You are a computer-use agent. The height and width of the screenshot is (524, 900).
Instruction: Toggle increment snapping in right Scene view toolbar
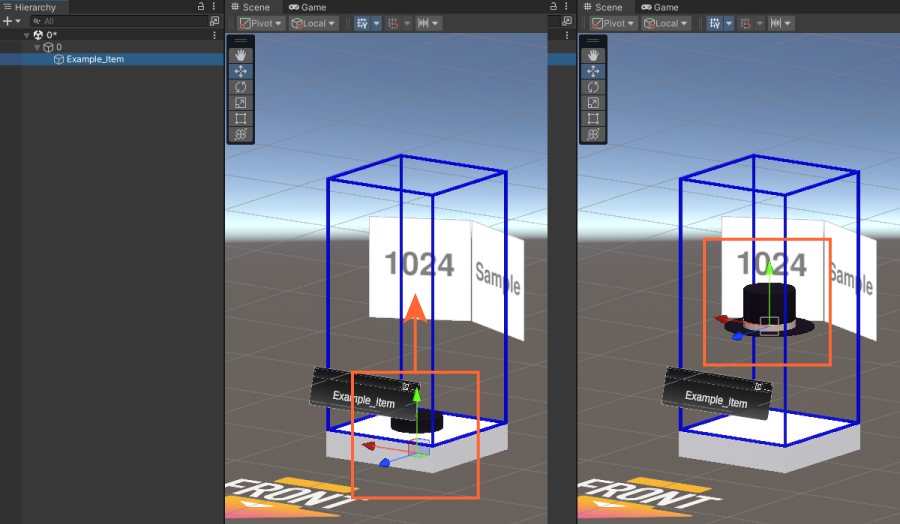746,23
